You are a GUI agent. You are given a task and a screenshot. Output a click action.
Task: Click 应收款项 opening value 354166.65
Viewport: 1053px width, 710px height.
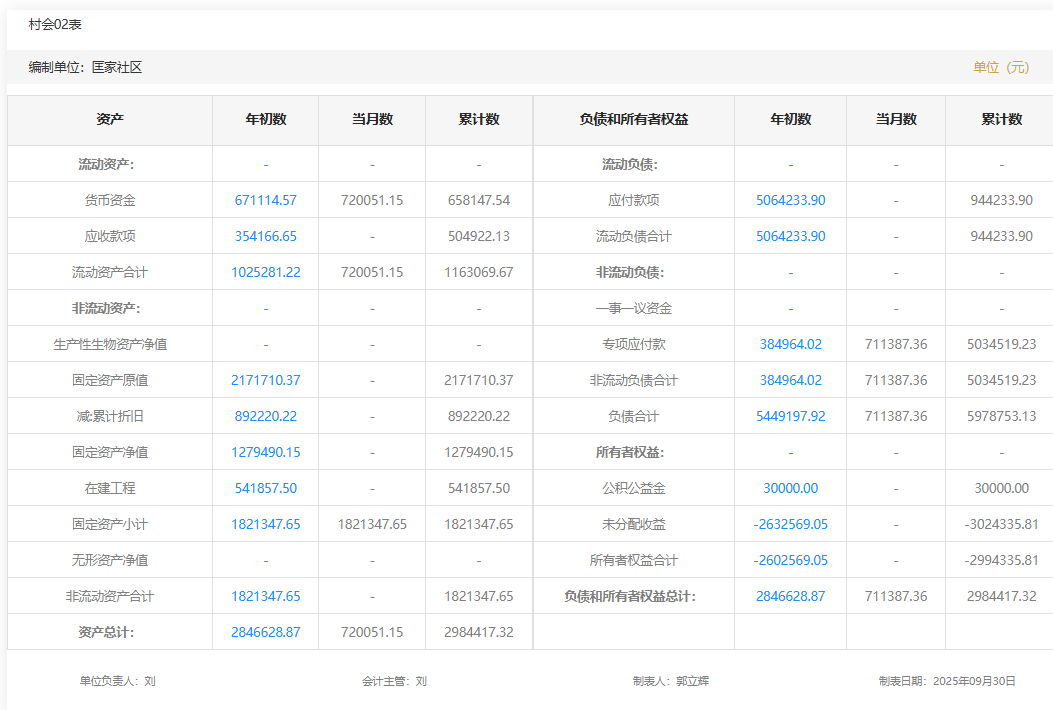tap(265, 236)
